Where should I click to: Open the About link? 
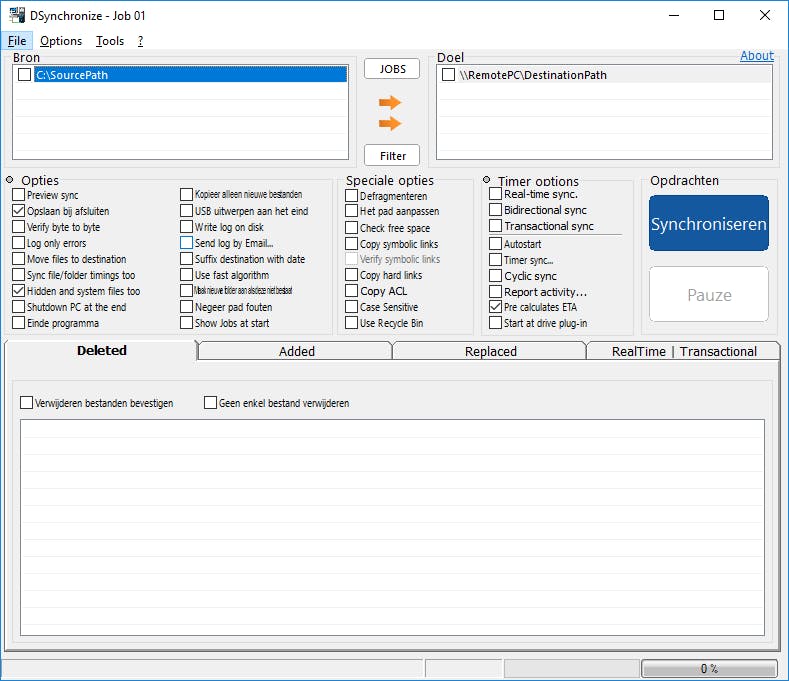(756, 55)
